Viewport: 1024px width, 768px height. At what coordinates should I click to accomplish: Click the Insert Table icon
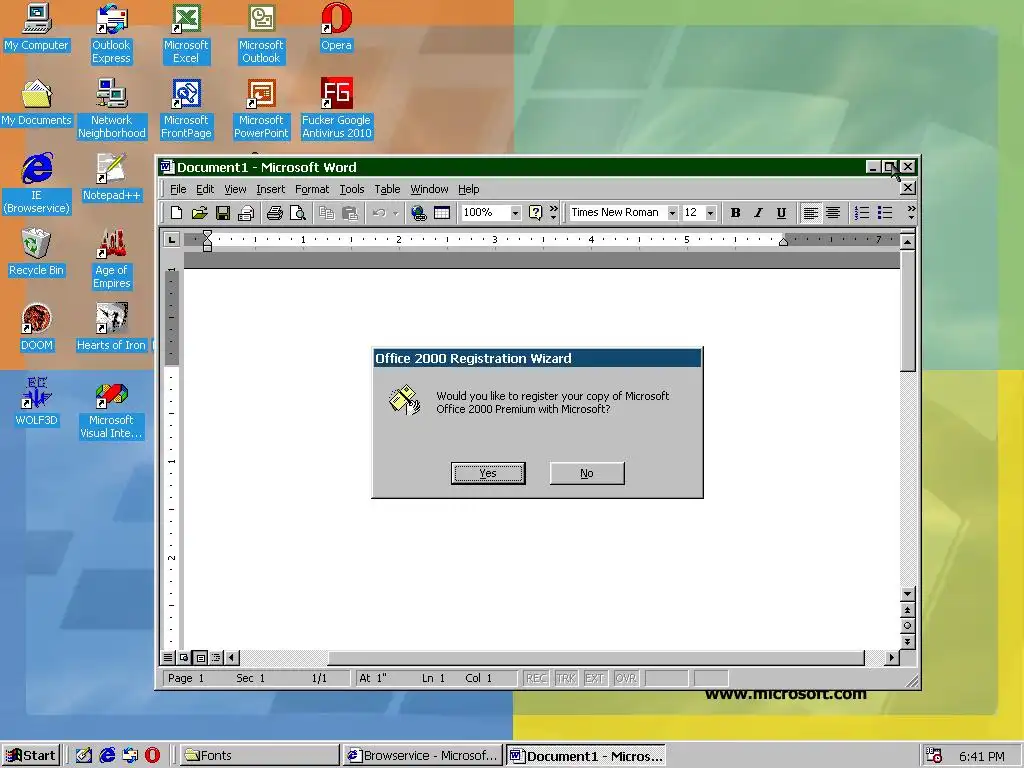442,213
